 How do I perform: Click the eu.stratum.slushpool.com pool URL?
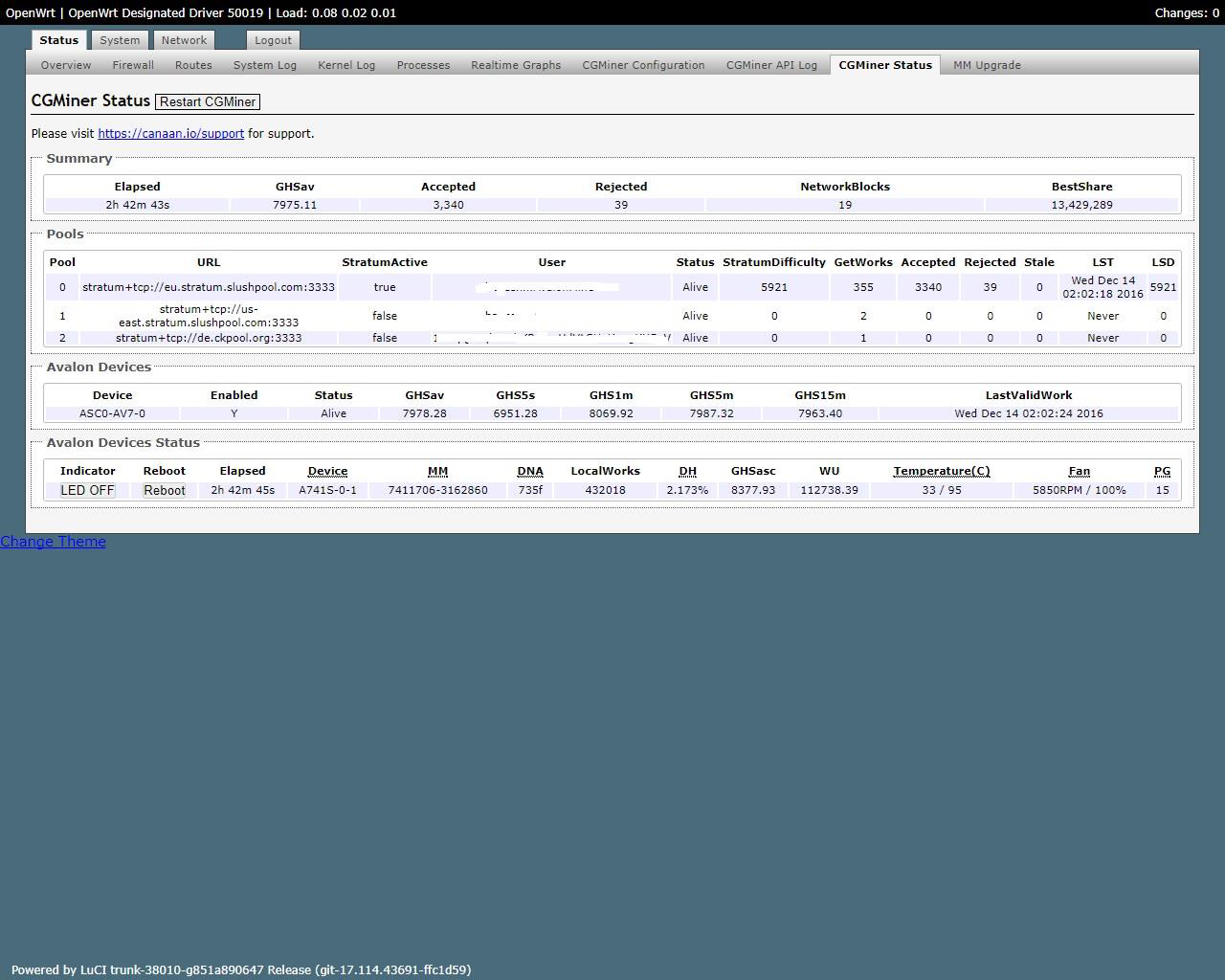pyautogui.click(x=209, y=287)
